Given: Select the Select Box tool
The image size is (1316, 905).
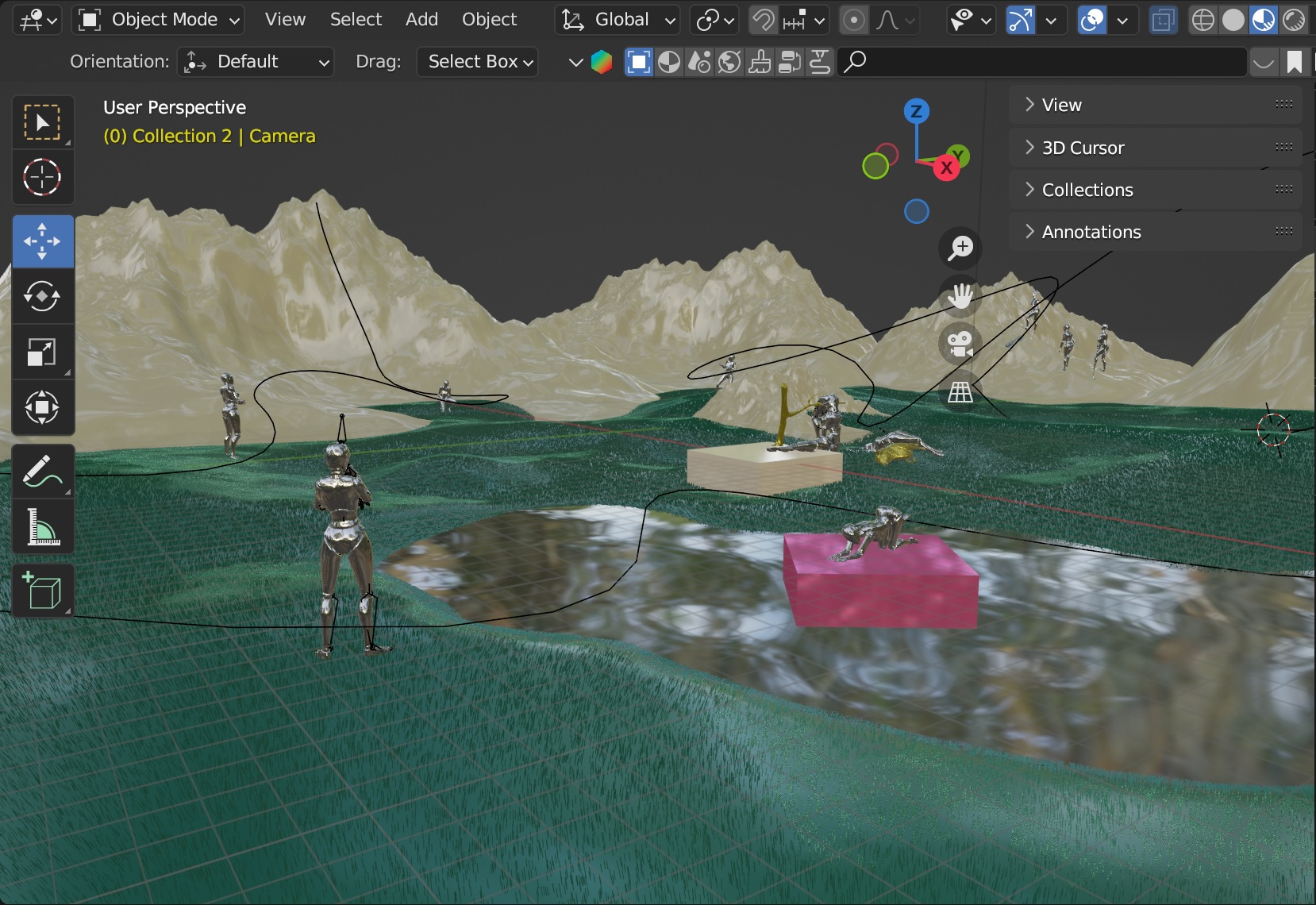Looking at the screenshot, I should point(42,122).
